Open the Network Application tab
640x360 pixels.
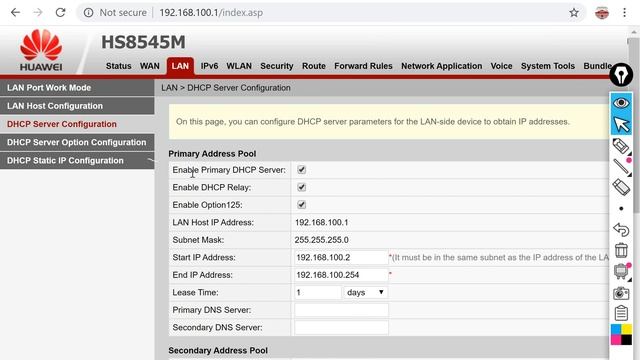point(442,66)
